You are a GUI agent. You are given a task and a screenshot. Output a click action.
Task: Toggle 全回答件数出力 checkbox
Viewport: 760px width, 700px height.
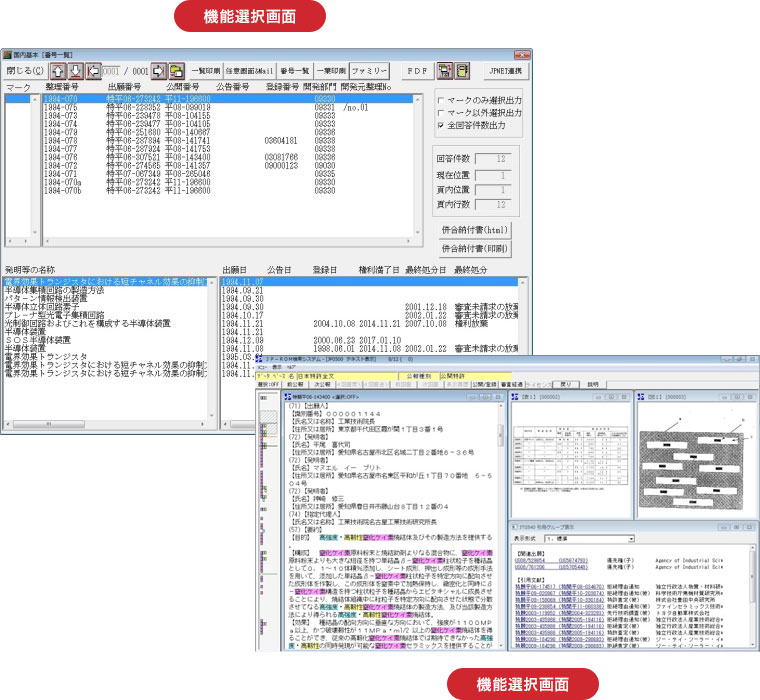(x=441, y=125)
